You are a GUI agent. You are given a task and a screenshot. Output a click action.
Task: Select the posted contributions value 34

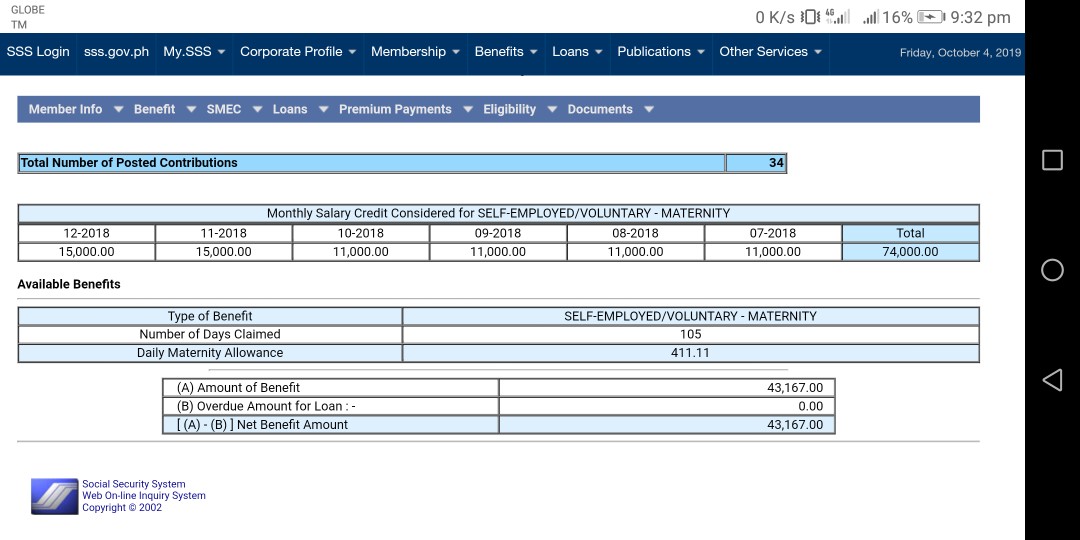coord(776,163)
